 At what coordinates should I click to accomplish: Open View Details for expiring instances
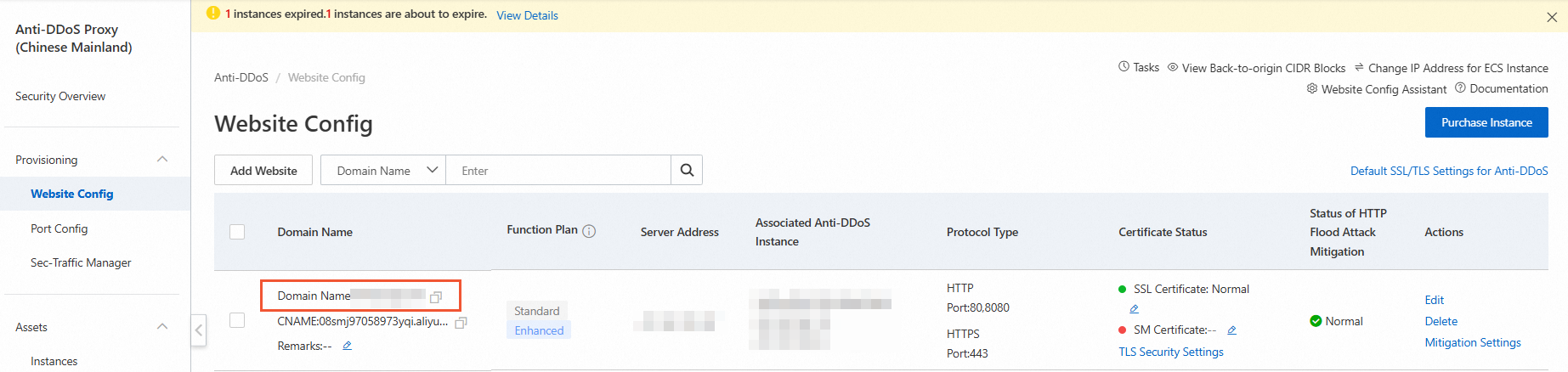[527, 15]
